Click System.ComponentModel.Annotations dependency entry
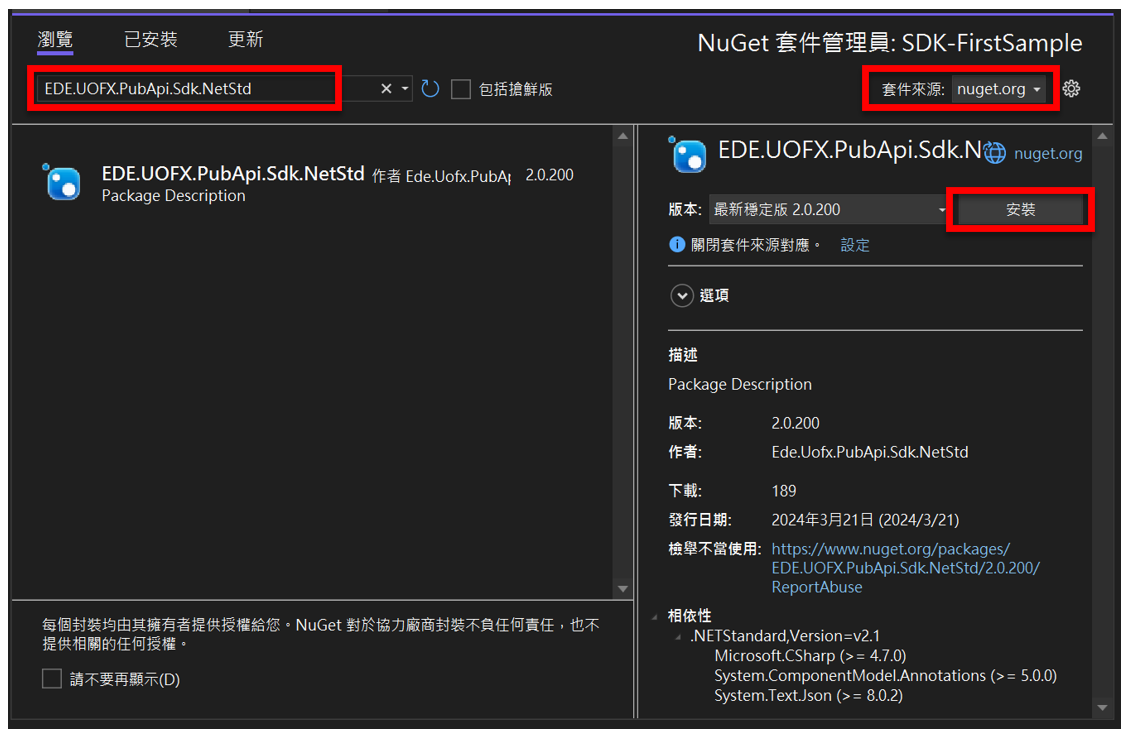 pyautogui.click(x=885, y=676)
